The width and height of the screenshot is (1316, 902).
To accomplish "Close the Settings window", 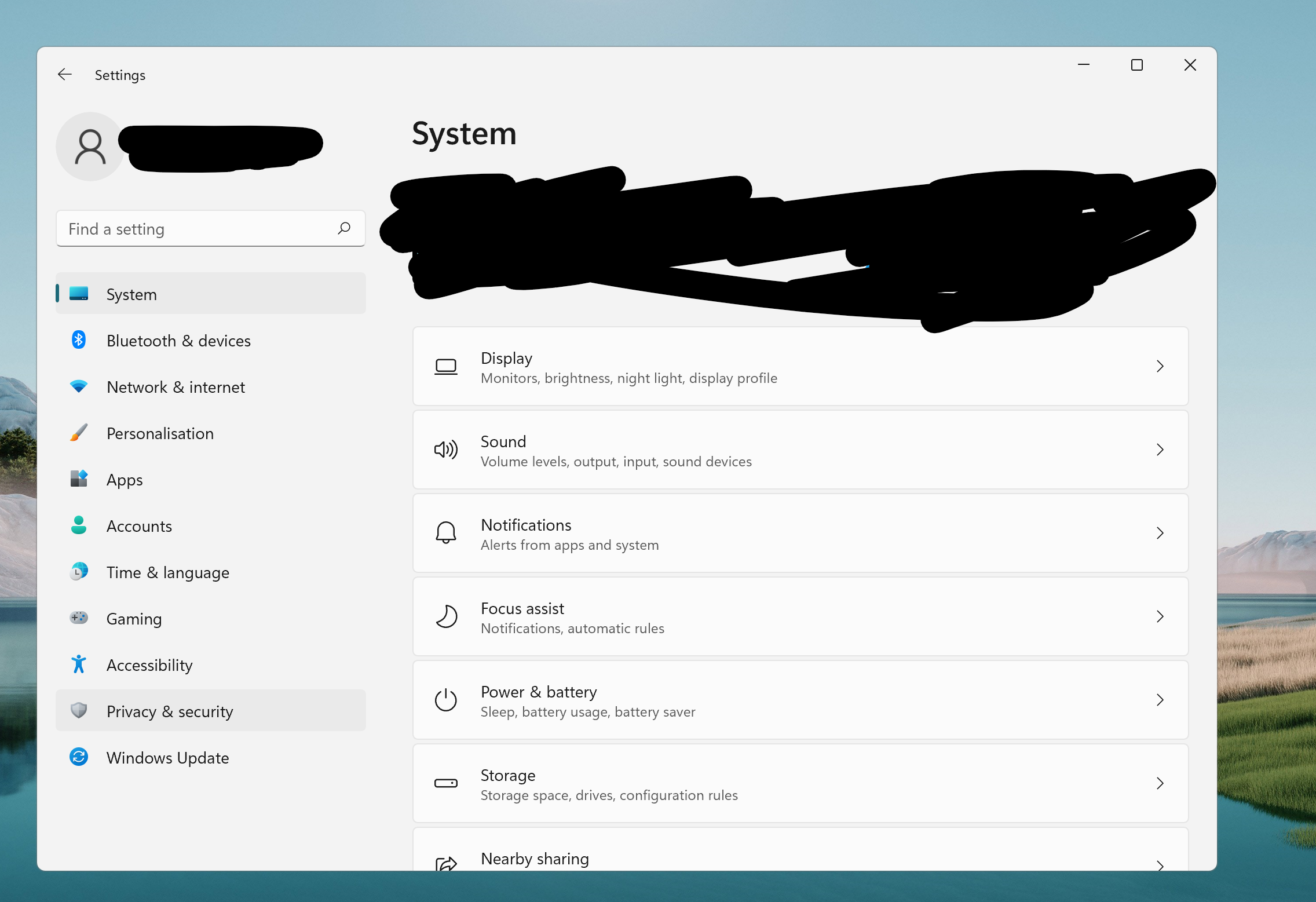I will (1190, 65).
